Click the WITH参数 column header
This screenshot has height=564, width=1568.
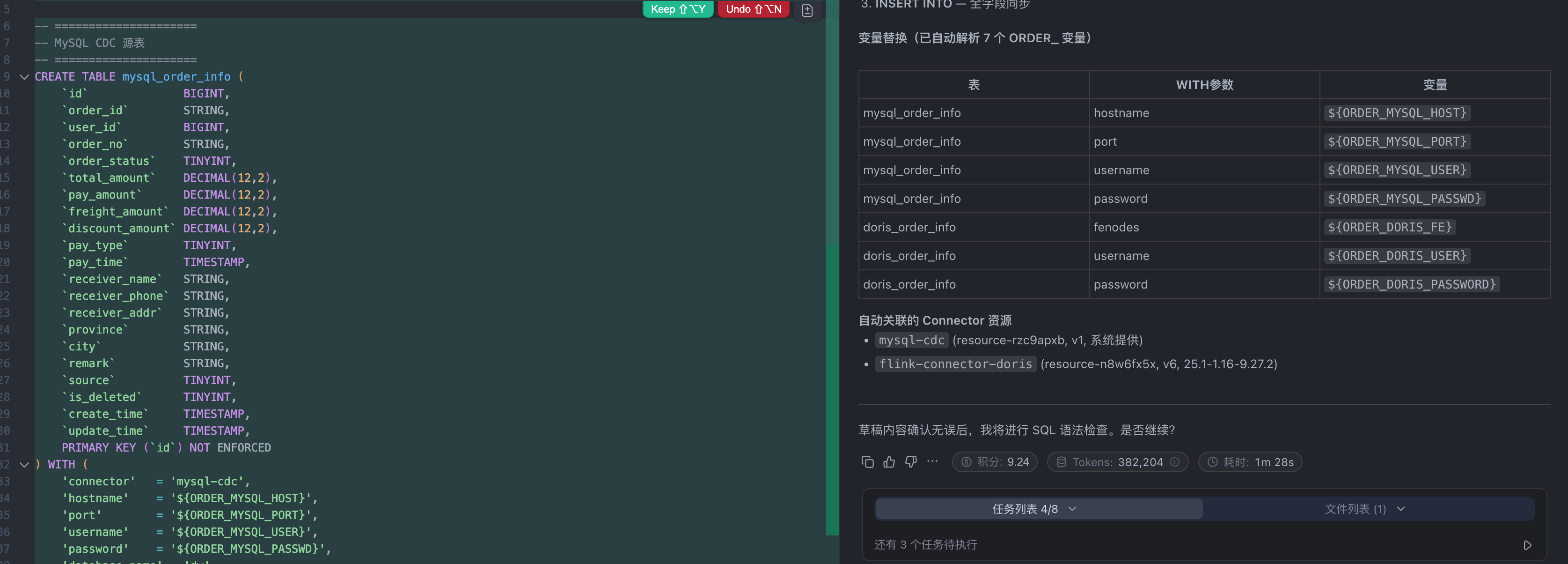click(1204, 85)
